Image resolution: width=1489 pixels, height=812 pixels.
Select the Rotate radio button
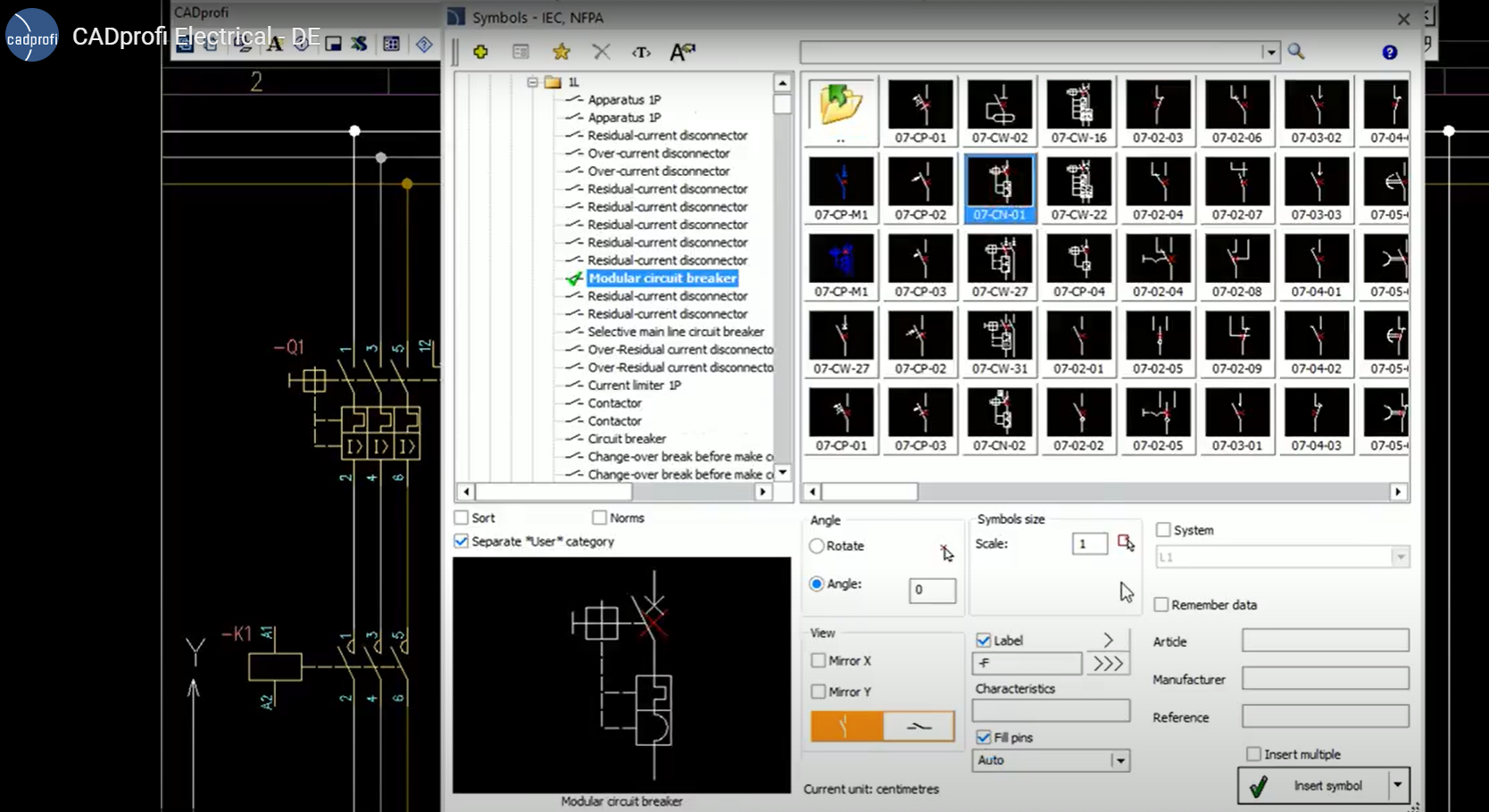[817, 546]
